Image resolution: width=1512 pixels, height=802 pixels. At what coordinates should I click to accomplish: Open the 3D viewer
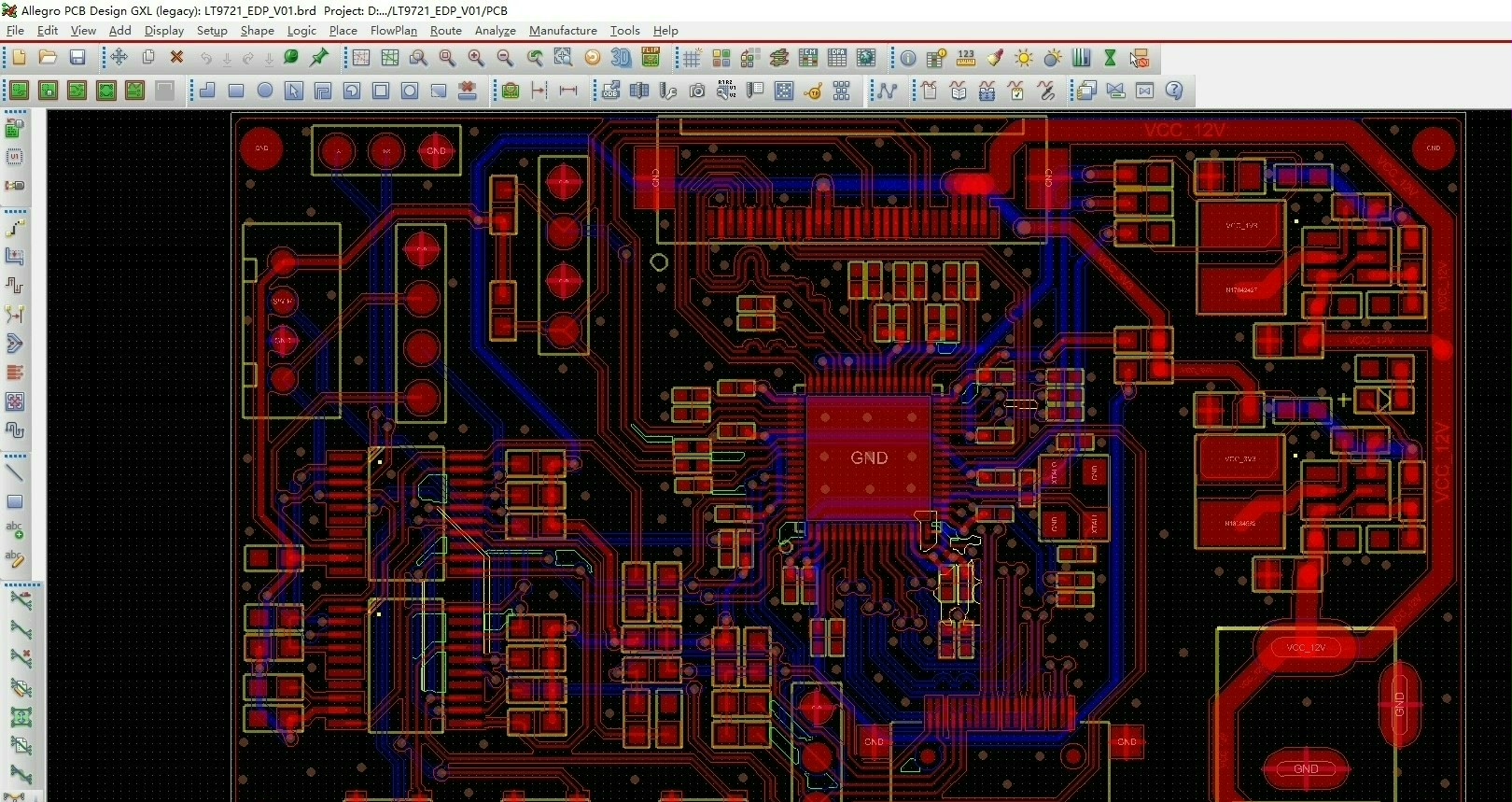622,58
